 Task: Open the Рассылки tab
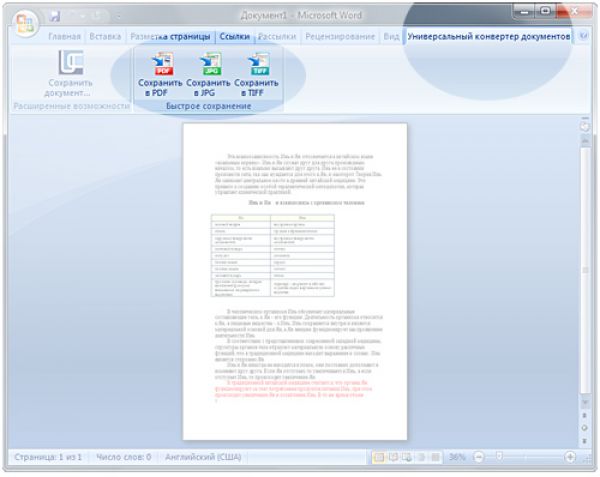tap(277, 37)
